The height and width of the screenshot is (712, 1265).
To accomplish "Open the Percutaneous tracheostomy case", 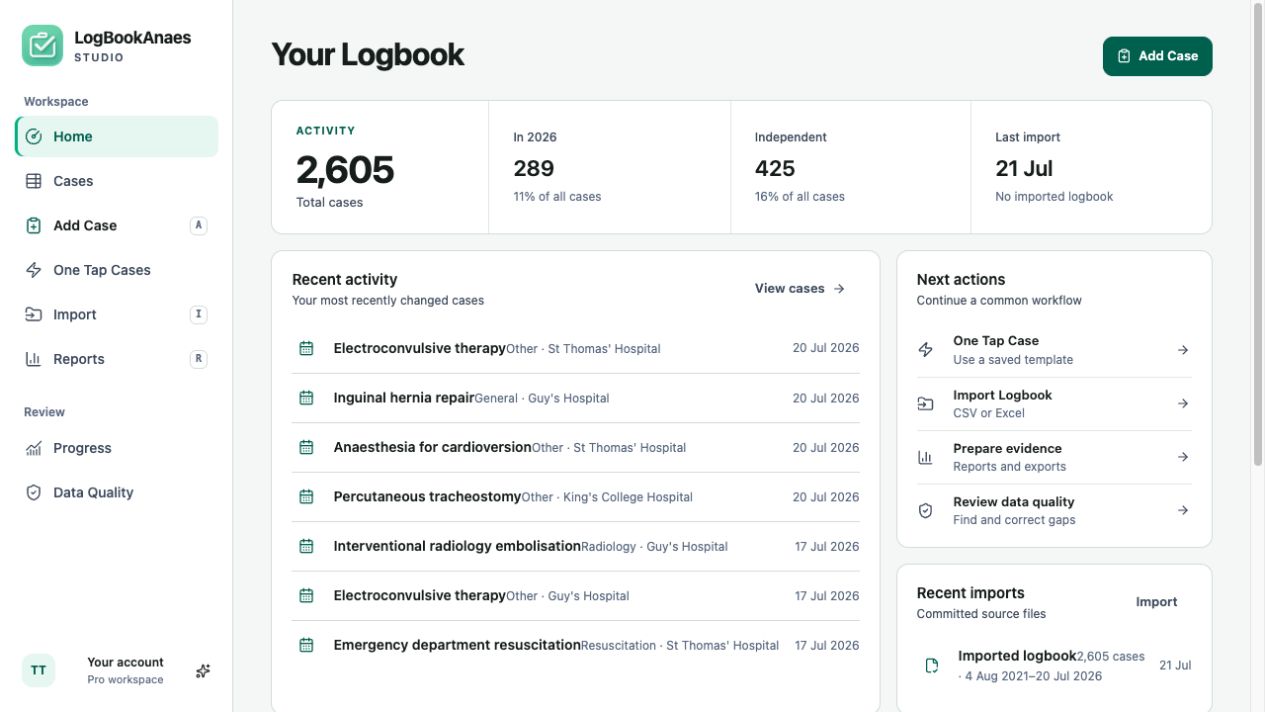I will tap(575, 497).
